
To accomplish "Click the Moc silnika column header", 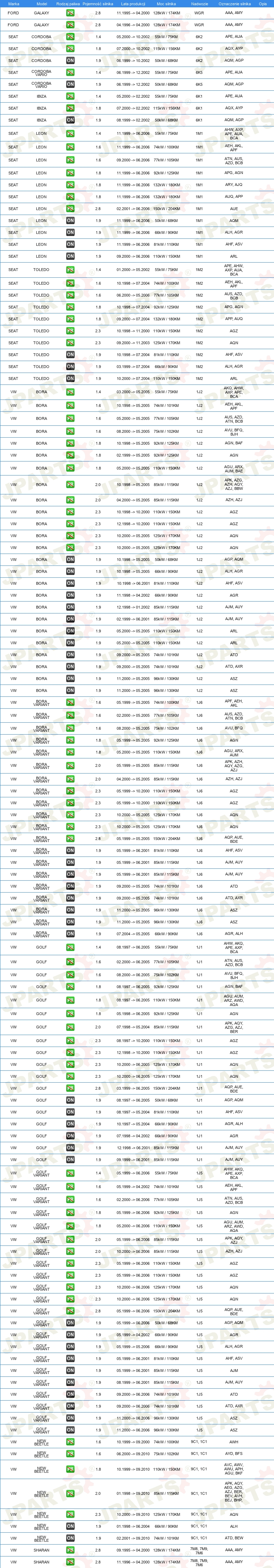I will (x=166, y=4).
